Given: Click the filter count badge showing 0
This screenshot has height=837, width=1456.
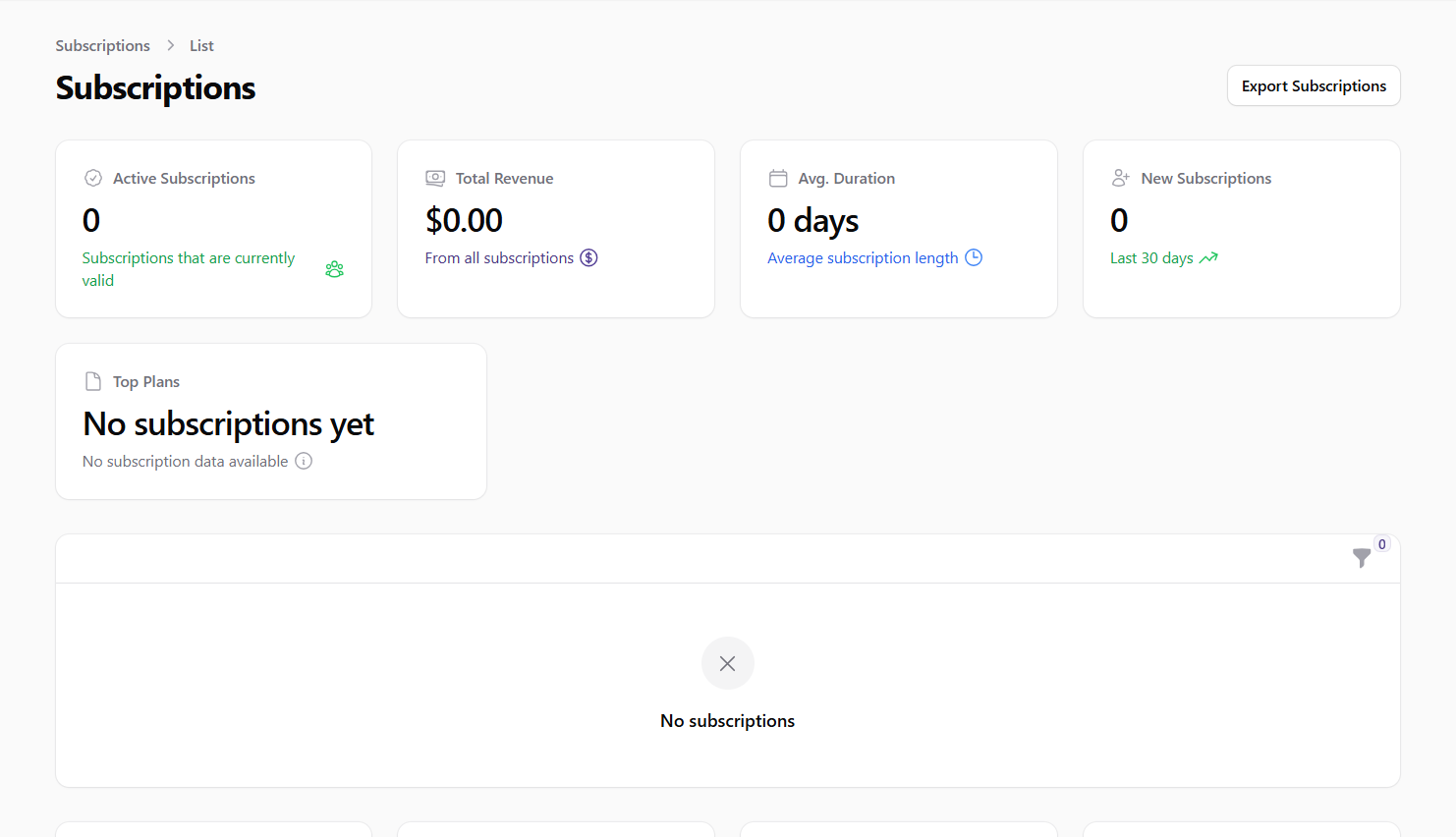Looking at the screenshot, I should 1381,544.
